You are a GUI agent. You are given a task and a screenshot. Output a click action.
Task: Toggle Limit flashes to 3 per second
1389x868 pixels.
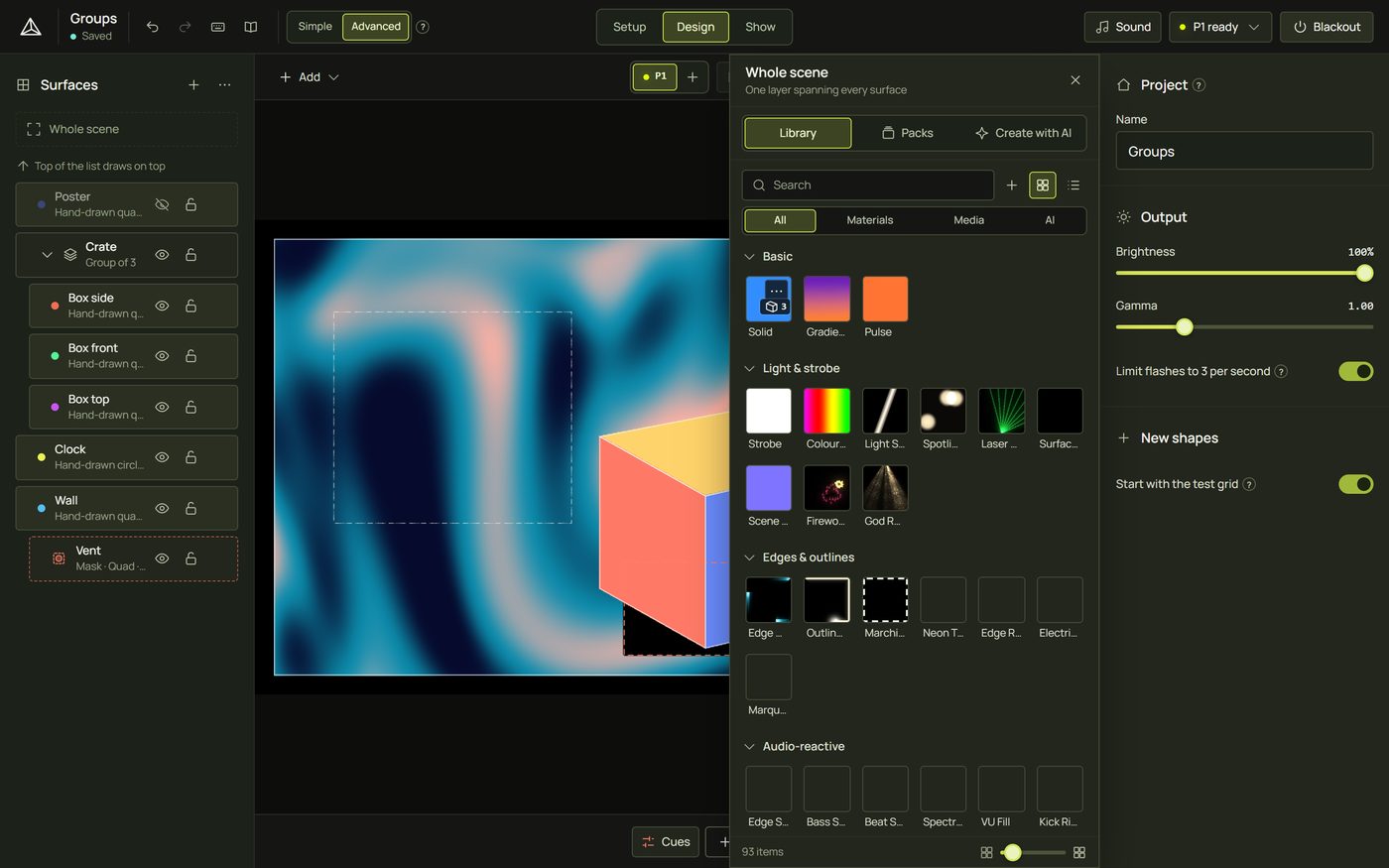[1355, 371]
